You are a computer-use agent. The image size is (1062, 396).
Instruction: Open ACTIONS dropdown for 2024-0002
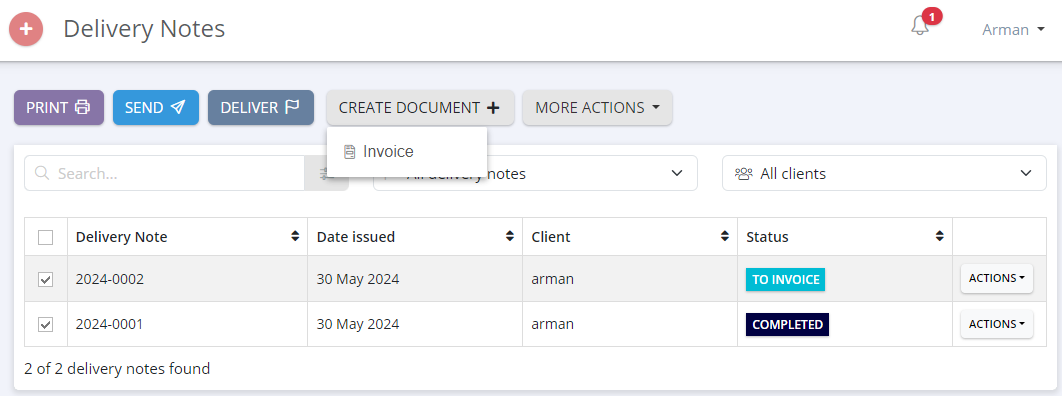click(x=996, y=278)
